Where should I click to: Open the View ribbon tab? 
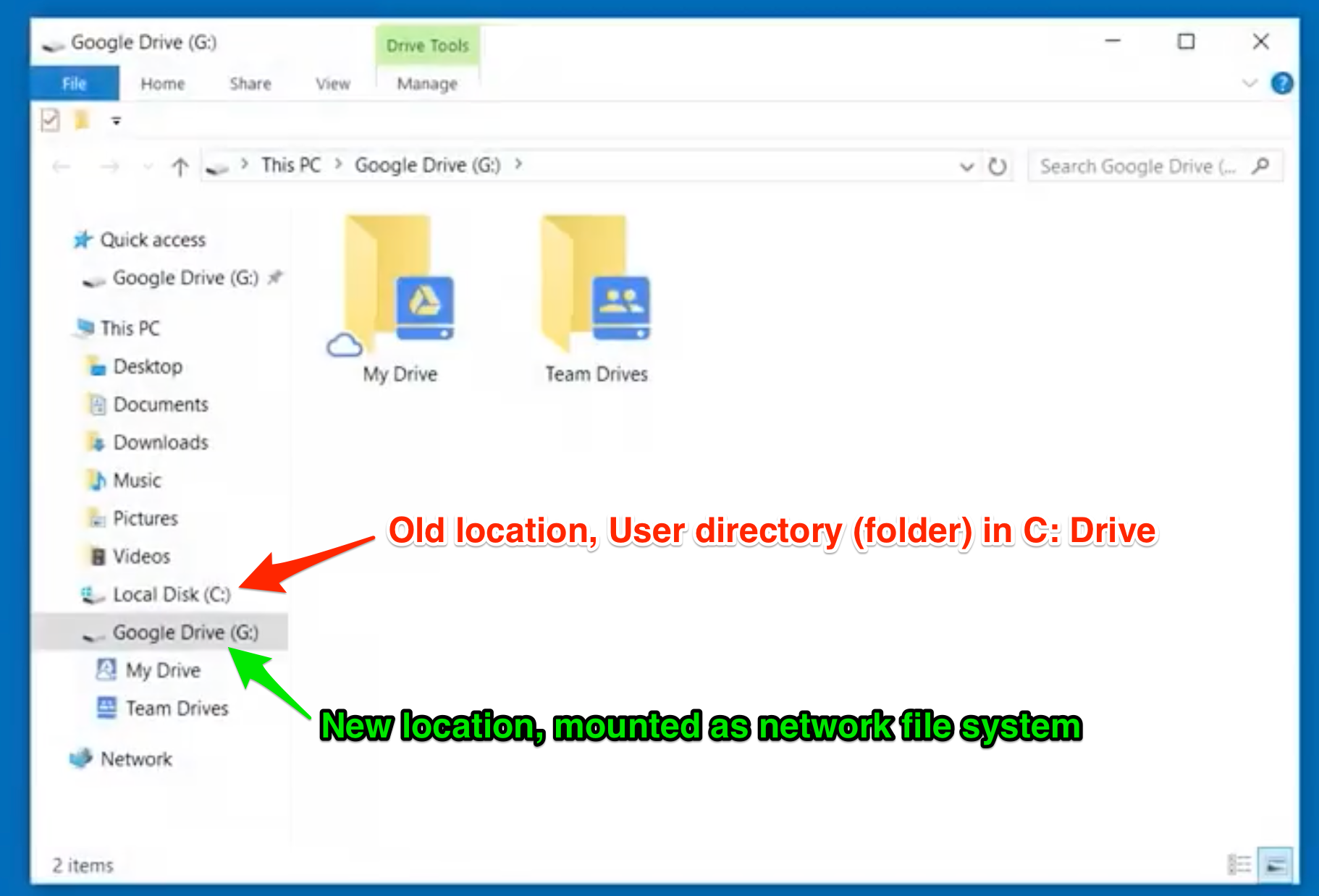click(x=333, y=84)
